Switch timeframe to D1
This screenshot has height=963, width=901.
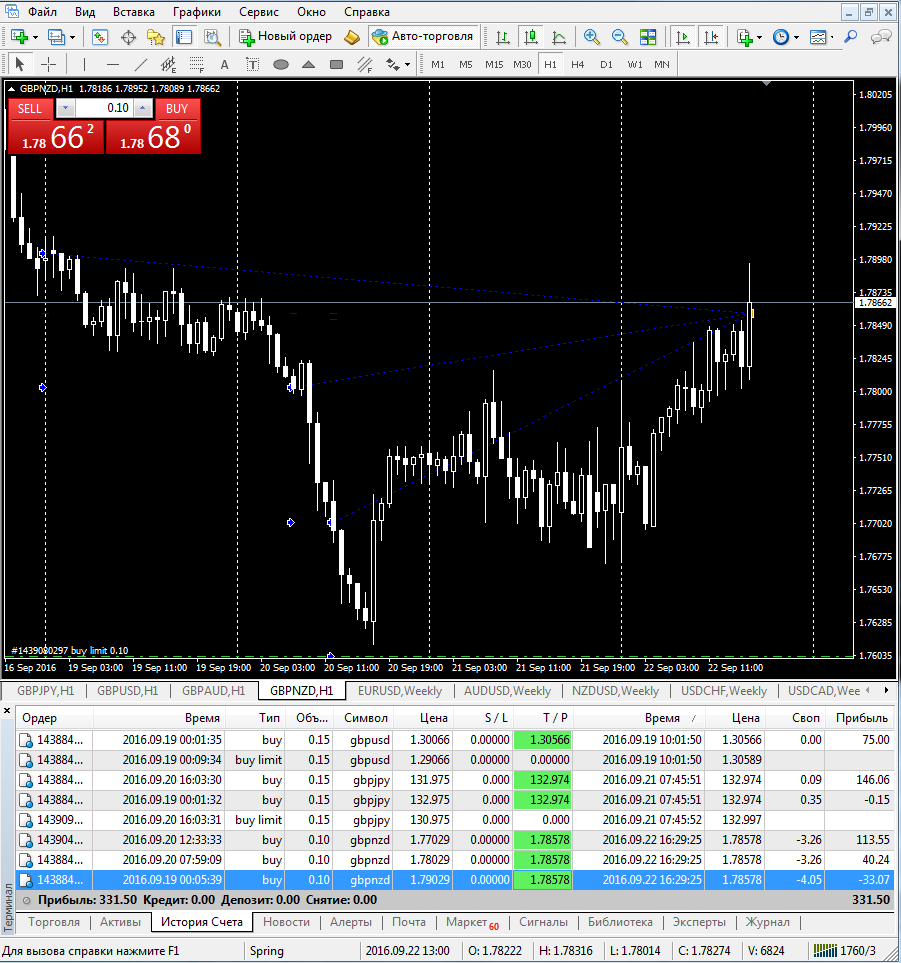[606, 64]
